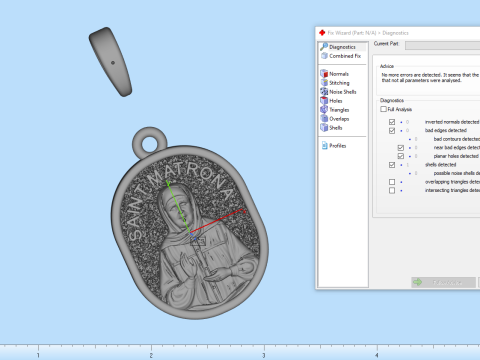Click the 'No more errors are detected' advice text
The height and width of the screenshot is (360, 480).
tap(430, 78)
